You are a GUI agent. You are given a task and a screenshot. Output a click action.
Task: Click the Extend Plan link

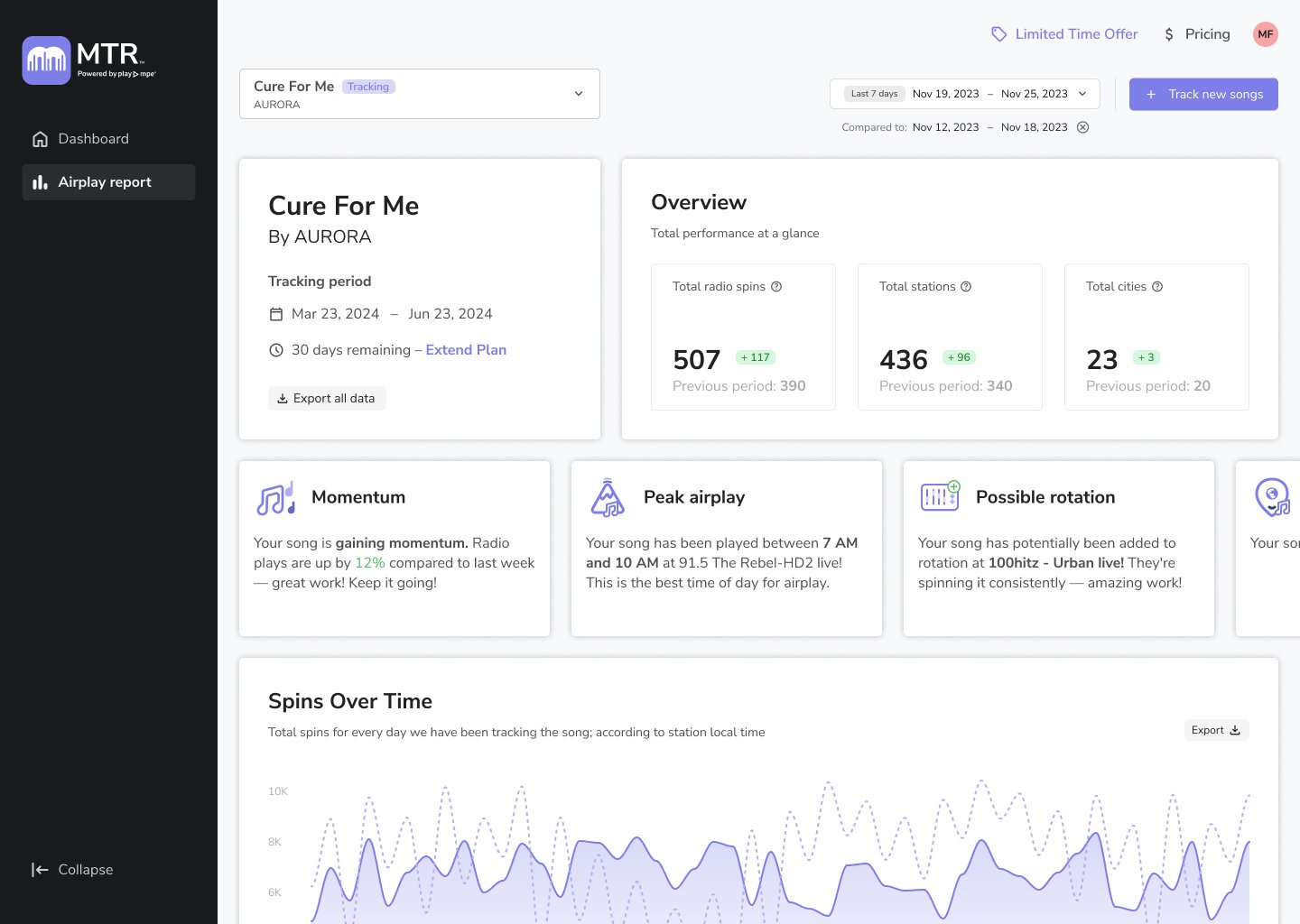point(466,350)
